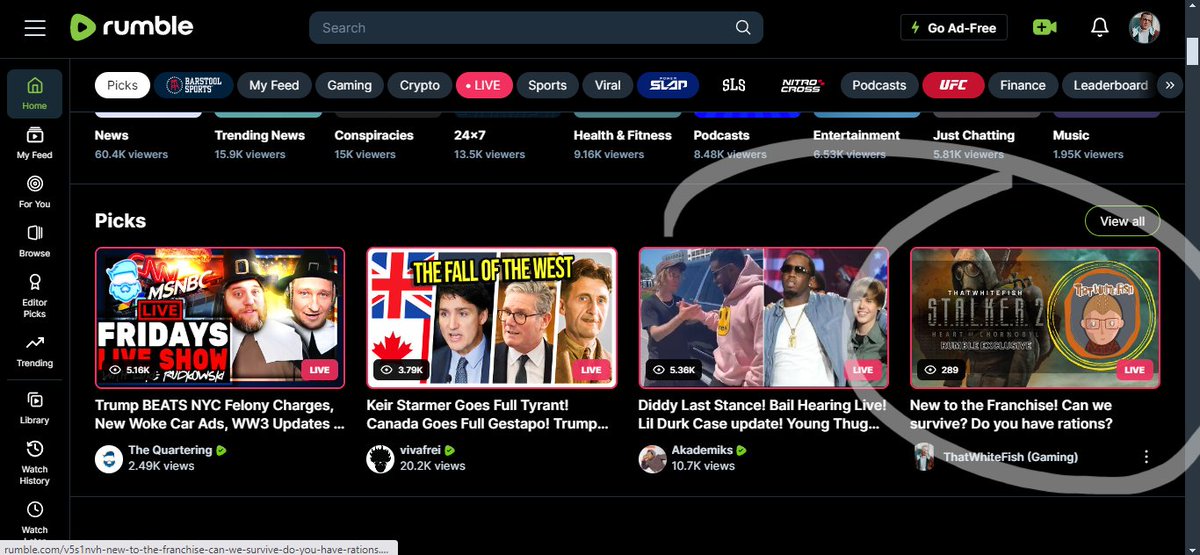
Task: Expand more category chips with double arrow
Action: 1169,85
